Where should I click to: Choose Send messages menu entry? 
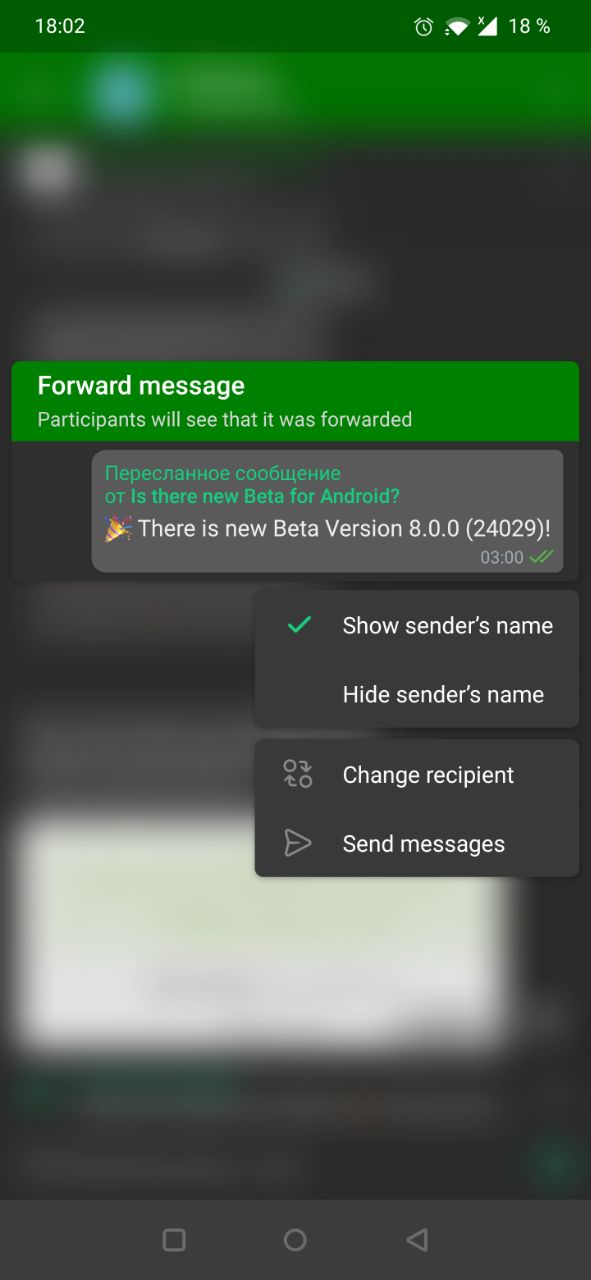click(x=417, y=844)
